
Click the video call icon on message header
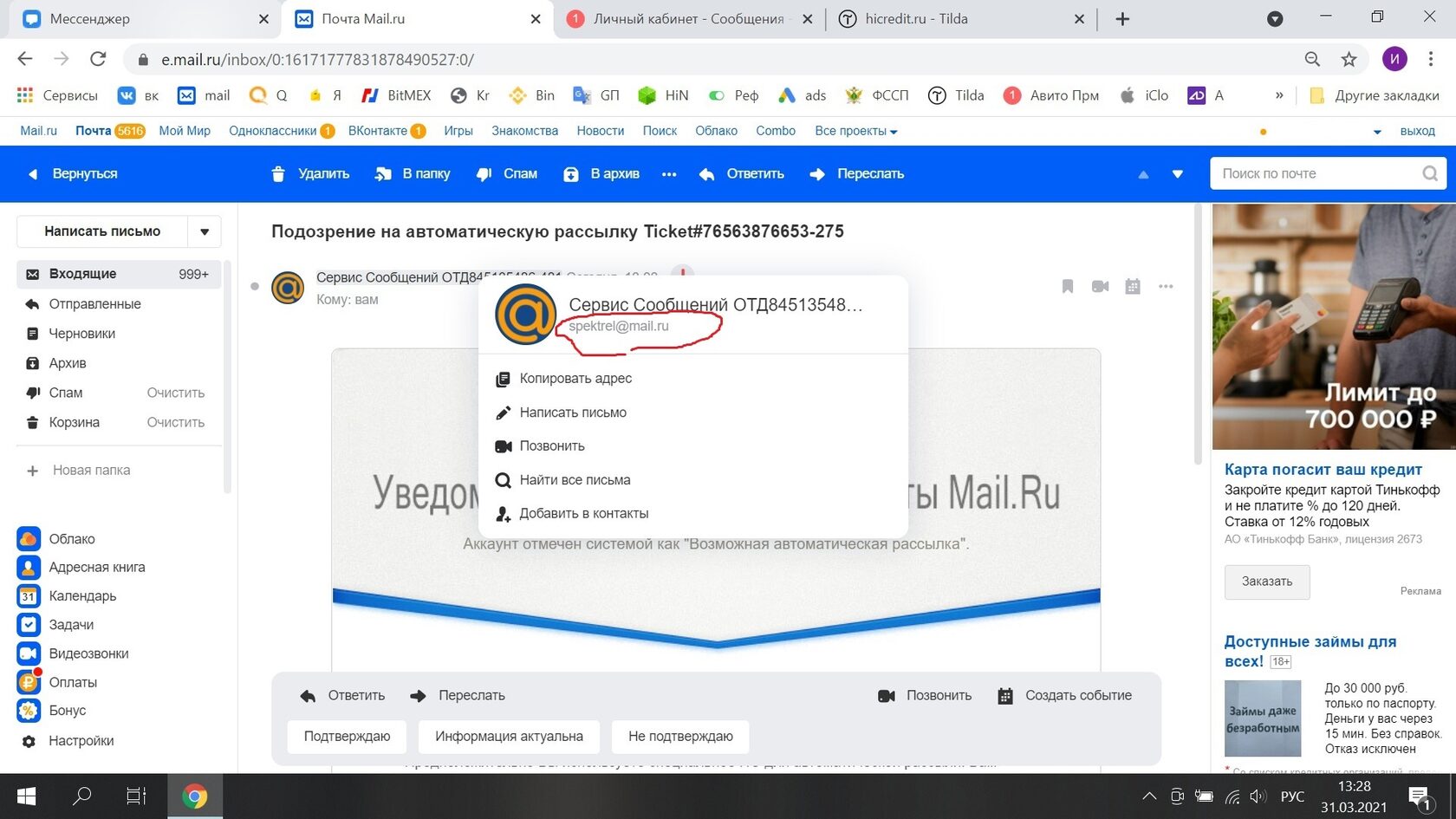click(1101, 287)
